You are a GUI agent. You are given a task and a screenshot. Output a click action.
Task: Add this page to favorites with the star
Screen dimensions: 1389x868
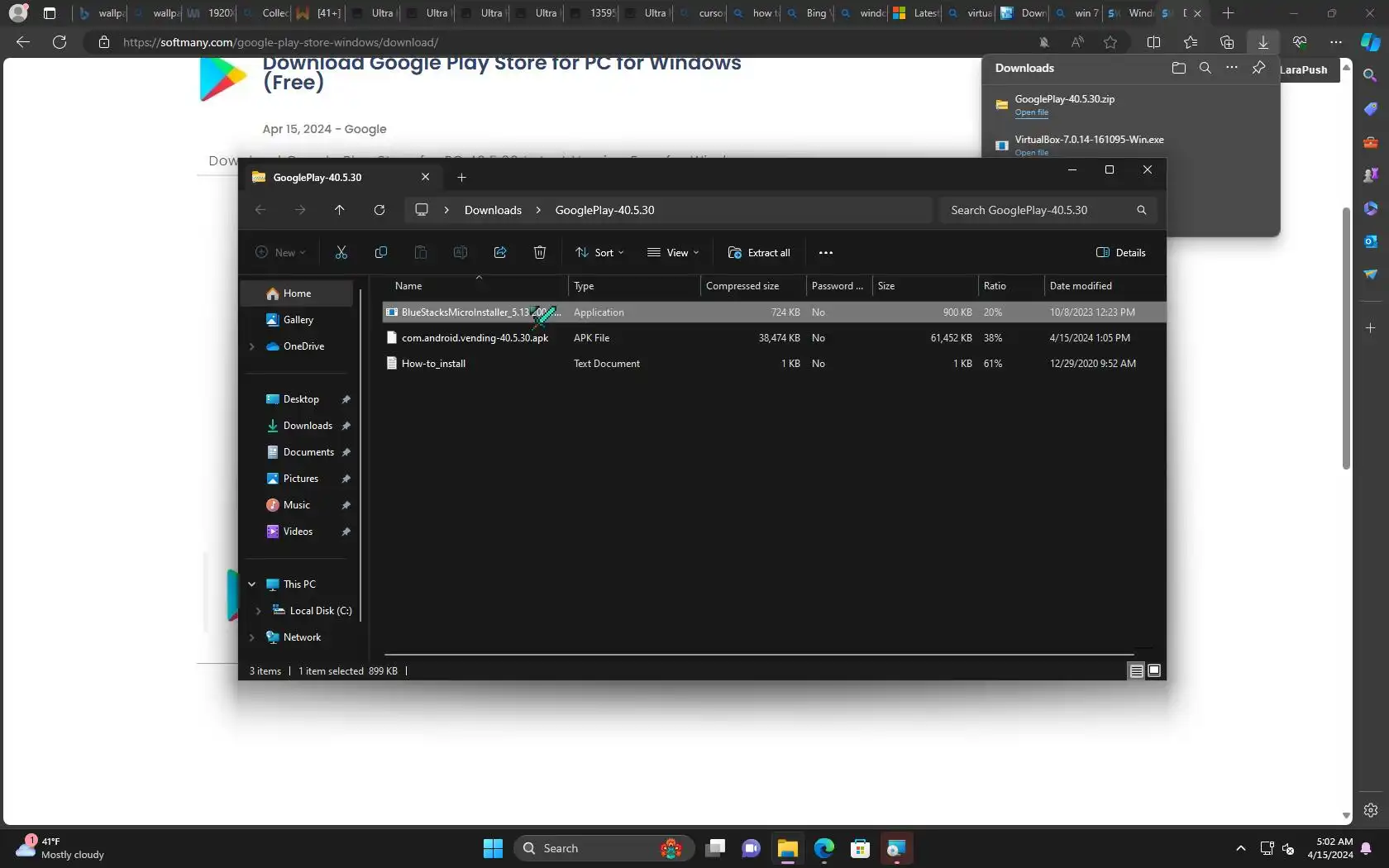tap(1110, 42)
